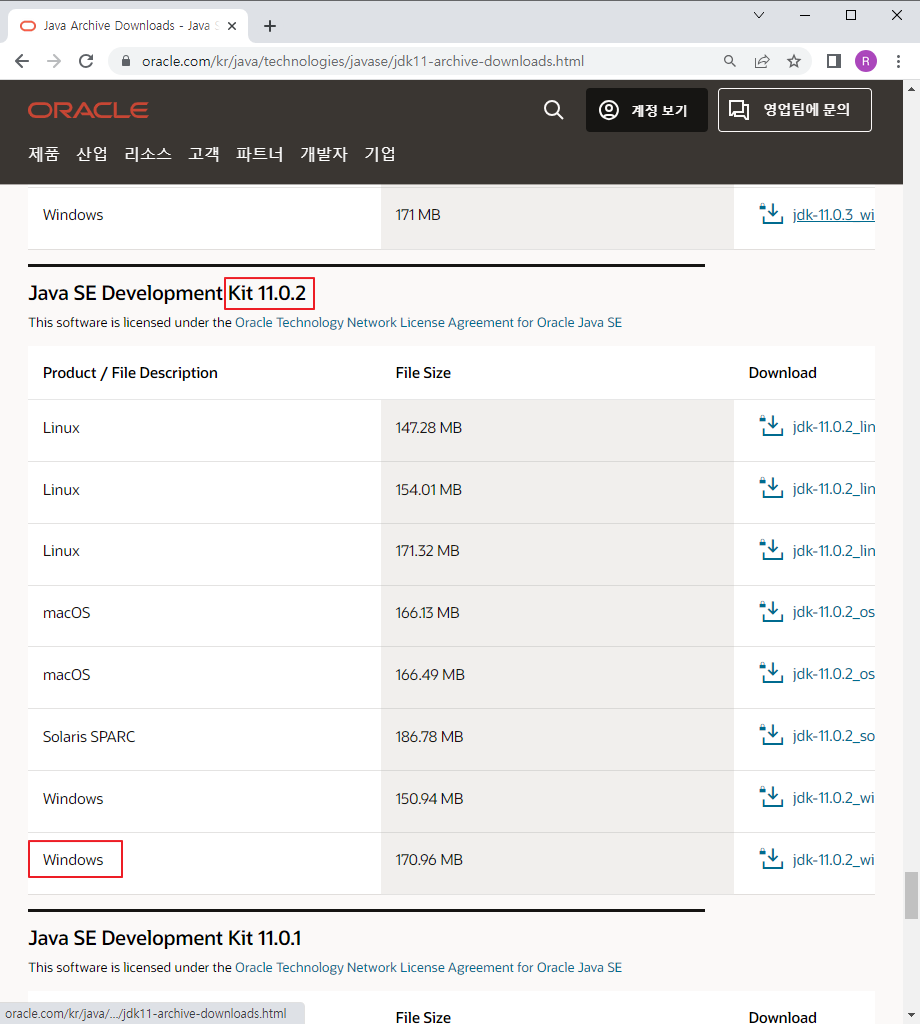Click the 계정 보기 account button
Screen dimensions: 920x1024
coord(646,110)
